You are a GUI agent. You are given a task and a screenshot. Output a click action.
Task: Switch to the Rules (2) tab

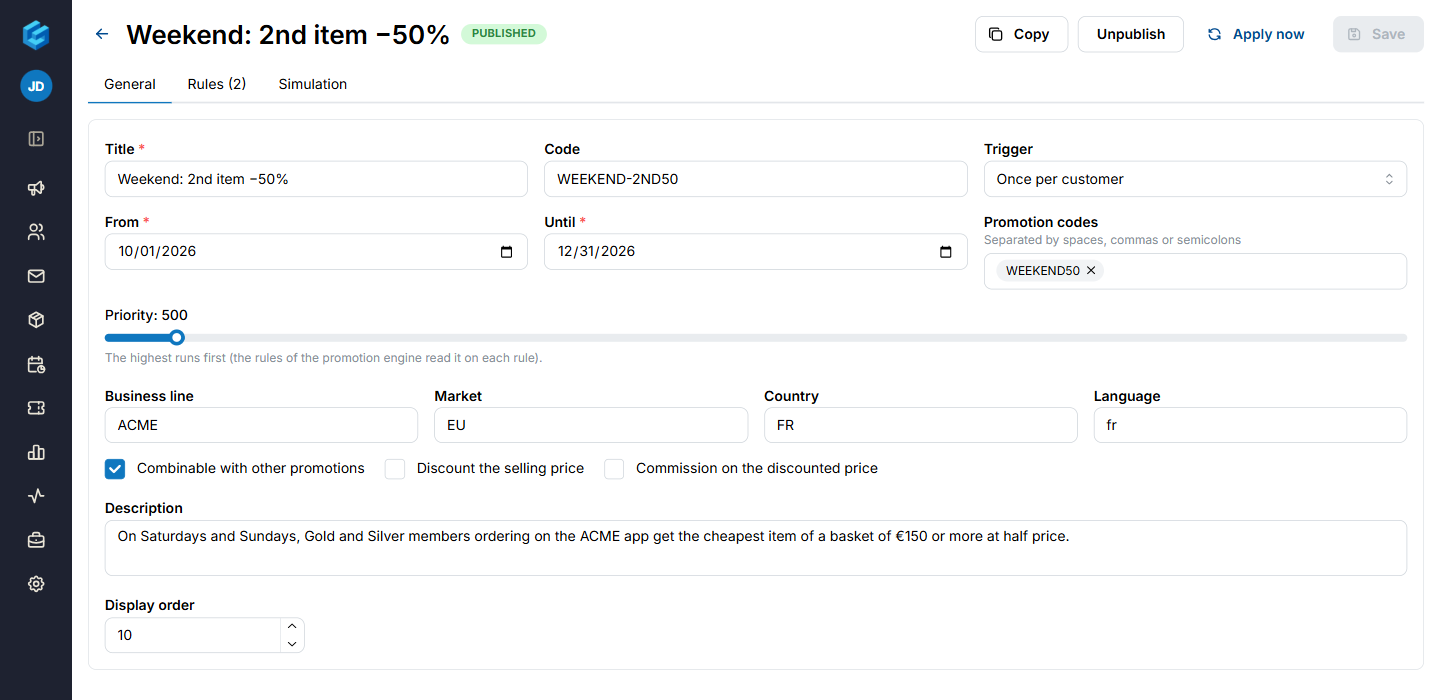click(x=217, y=84)
